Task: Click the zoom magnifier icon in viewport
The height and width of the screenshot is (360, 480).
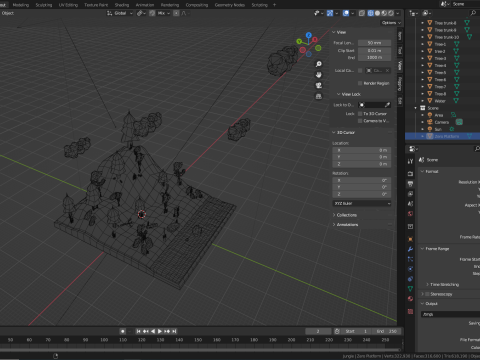Action: [319, 64]
